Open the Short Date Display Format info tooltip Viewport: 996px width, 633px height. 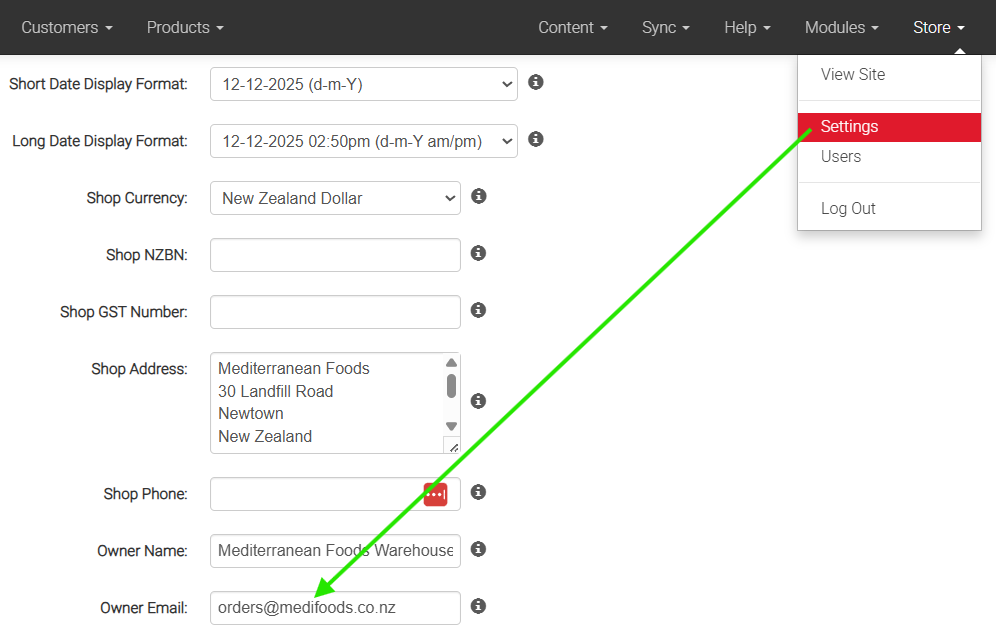click(535, 82)
